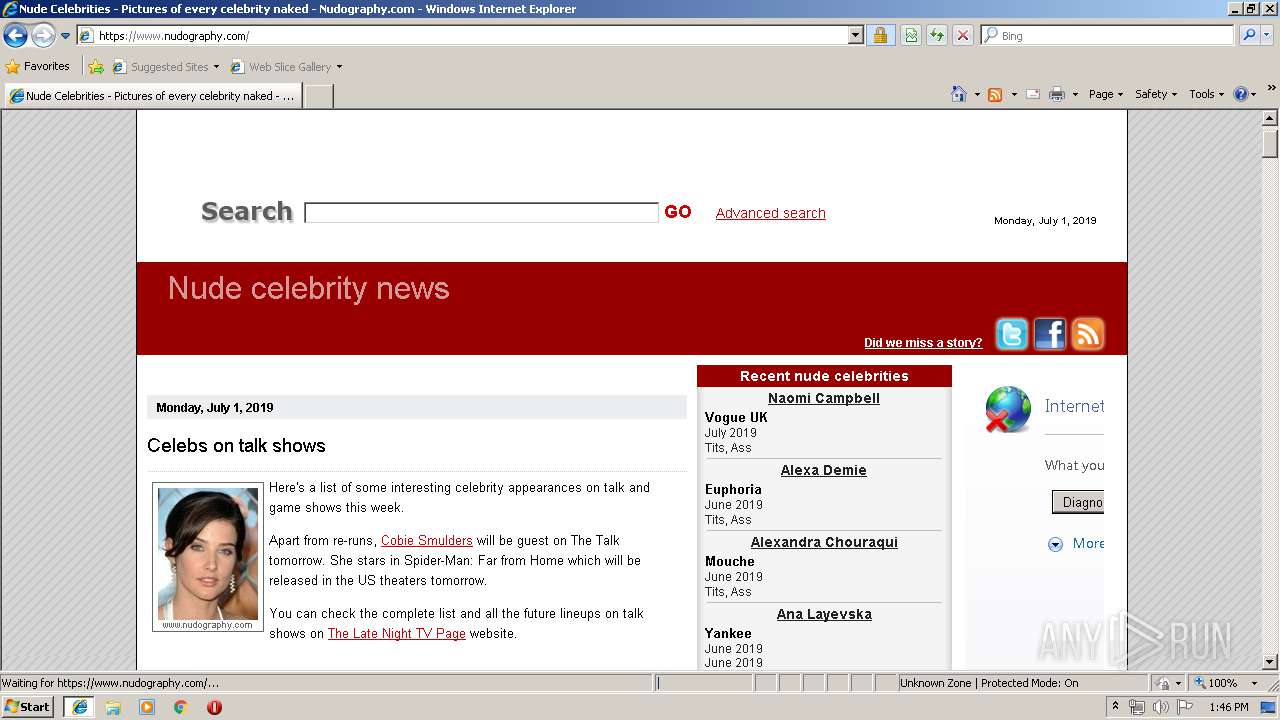
Task: Click the Diagnose connection problems button
Action: pyautogui.click(x=1078, y=502)
